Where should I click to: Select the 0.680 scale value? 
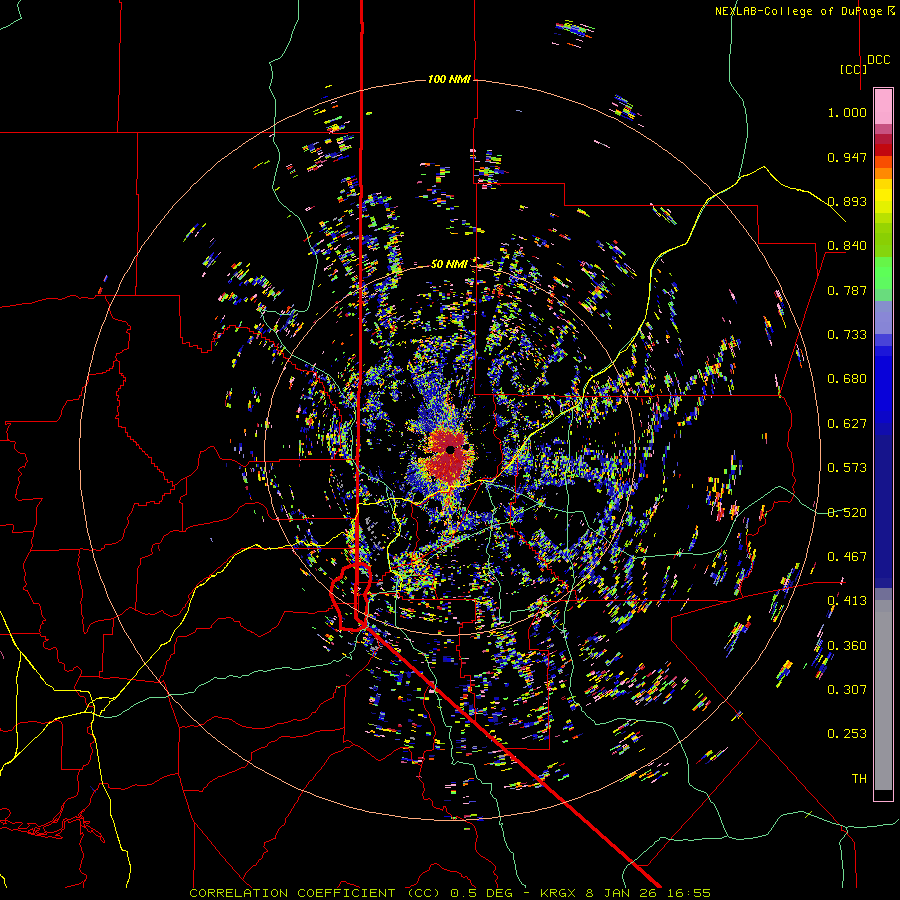click(x=847, y=379)
